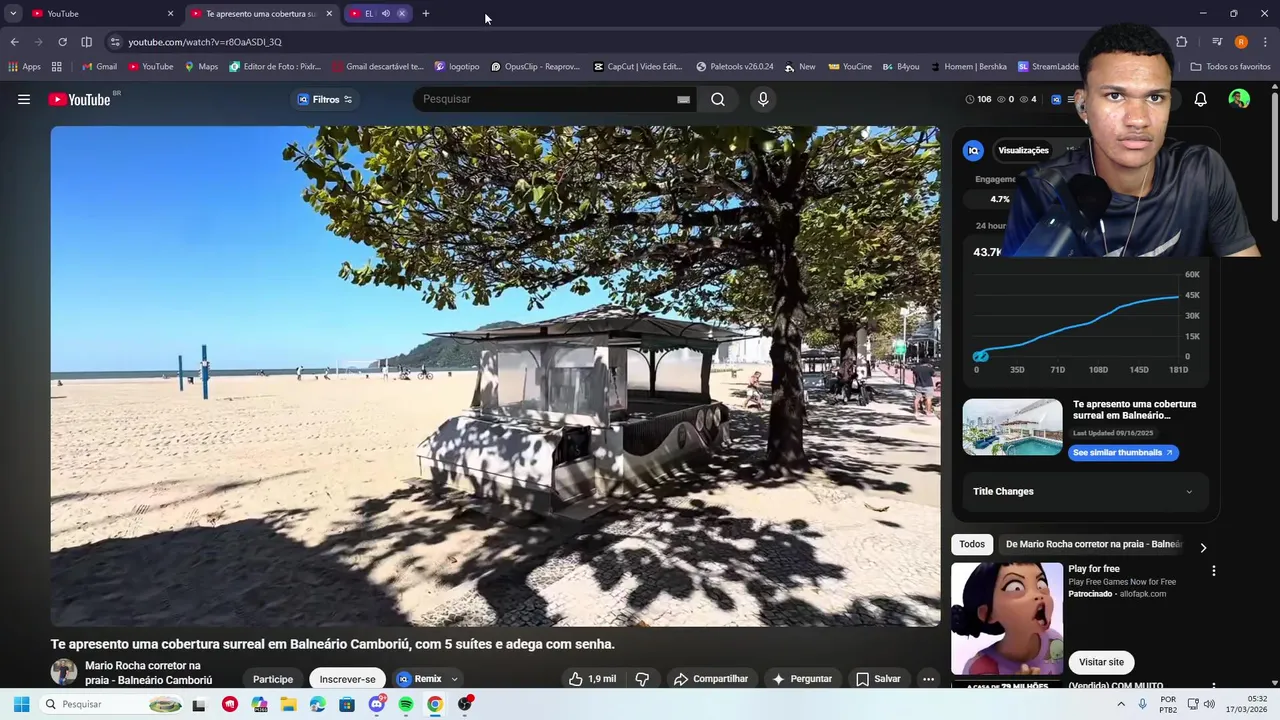Start voice search with the microphone

(763, 99)
